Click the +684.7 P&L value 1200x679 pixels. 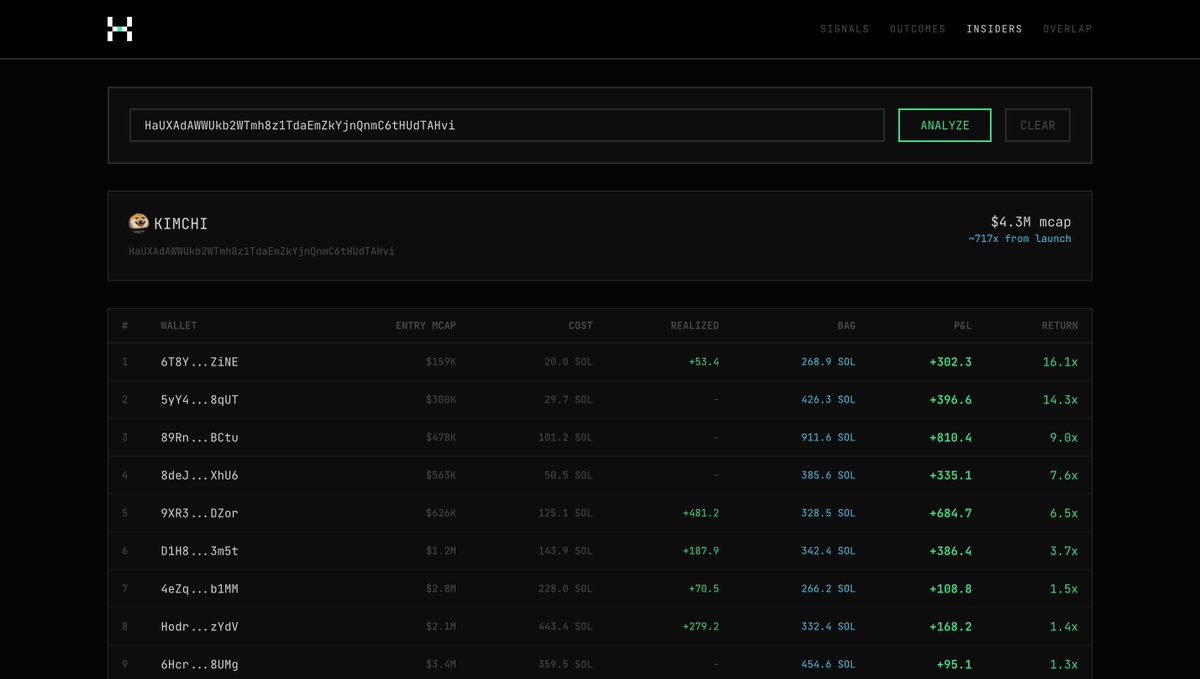coord(950,513)
